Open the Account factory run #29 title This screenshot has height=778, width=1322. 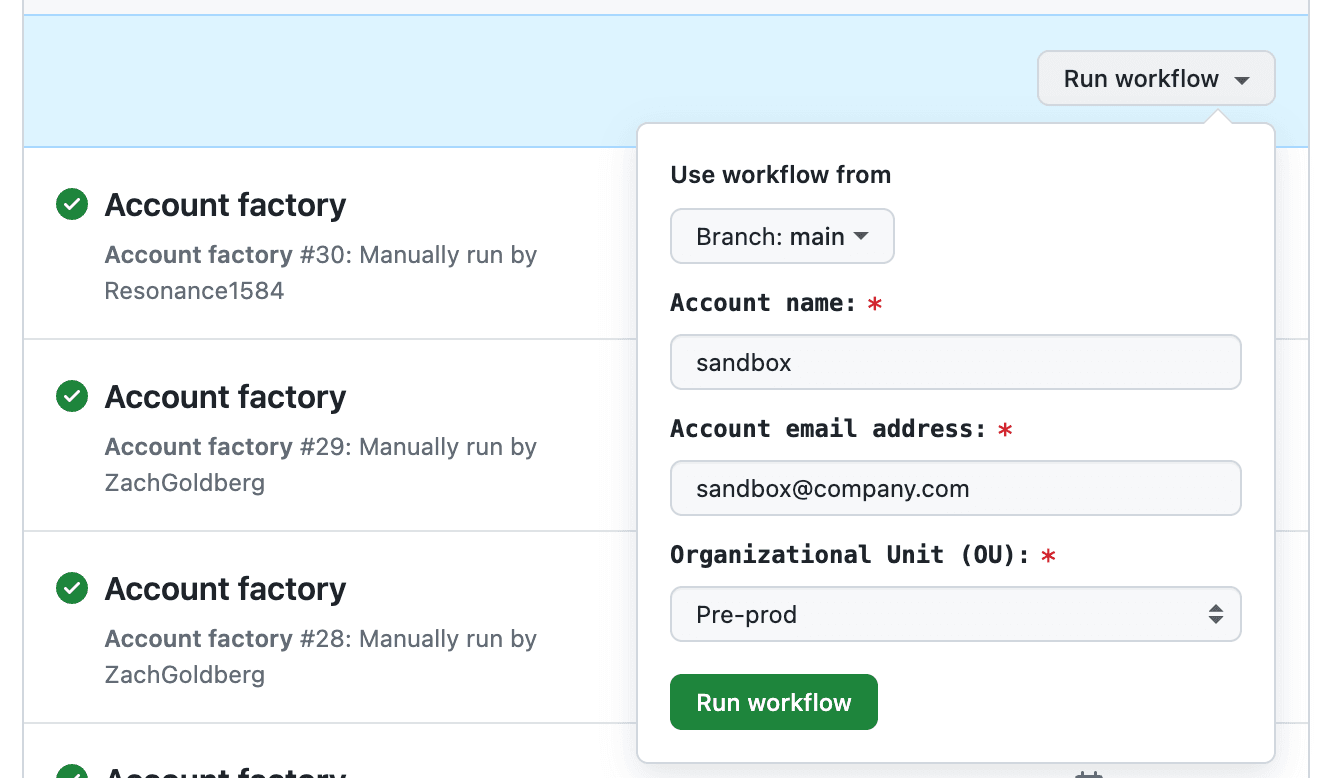225,397
